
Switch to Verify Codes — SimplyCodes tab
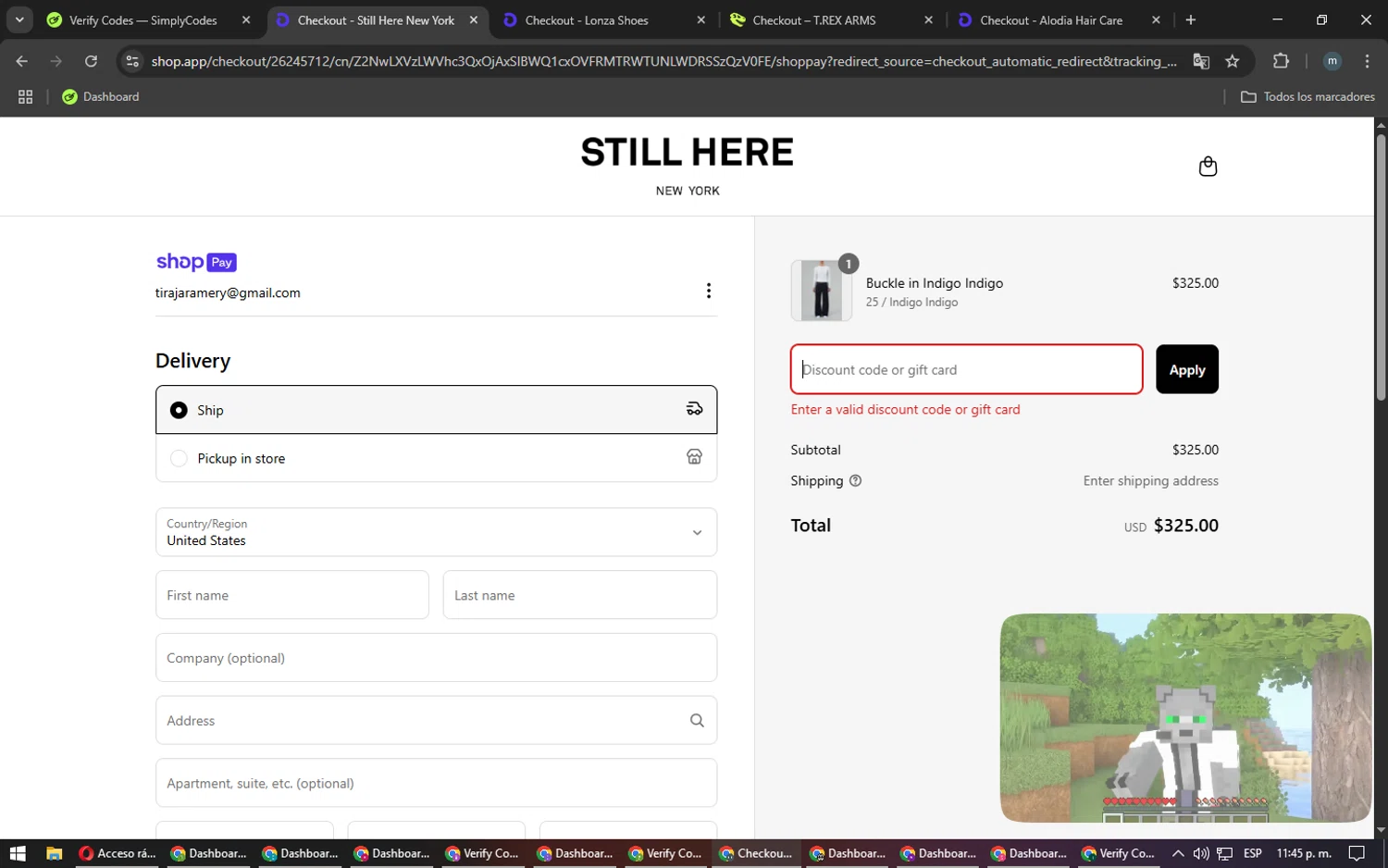[149, 20]
